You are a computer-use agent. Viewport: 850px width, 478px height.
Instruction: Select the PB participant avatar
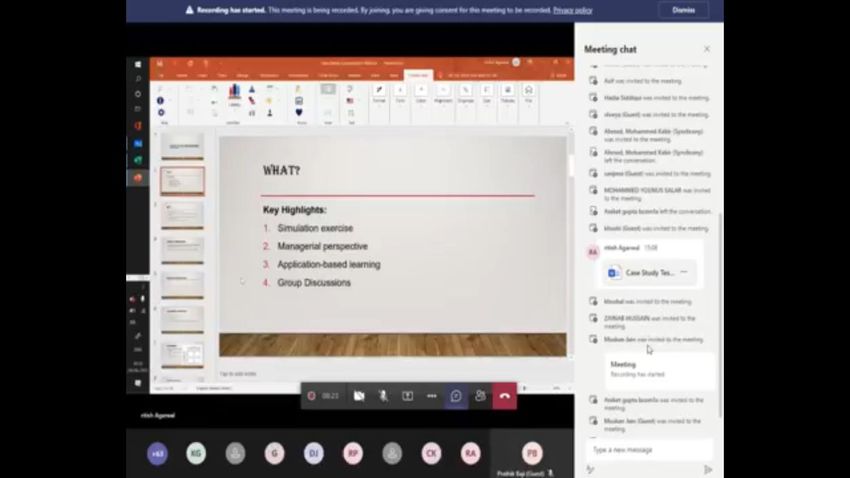pos(532,453)
